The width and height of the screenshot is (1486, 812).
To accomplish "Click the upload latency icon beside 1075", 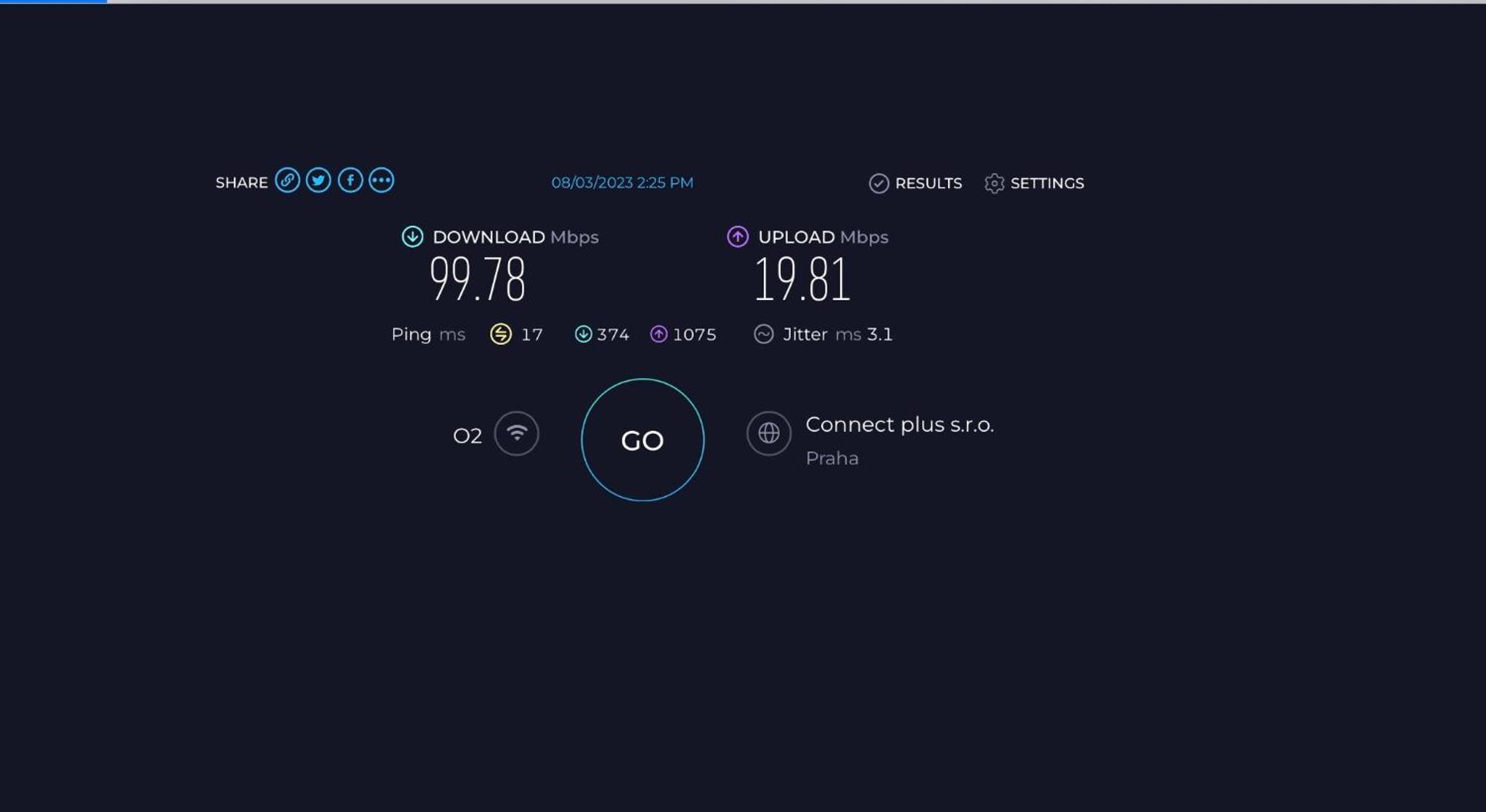I will (659, 334).
